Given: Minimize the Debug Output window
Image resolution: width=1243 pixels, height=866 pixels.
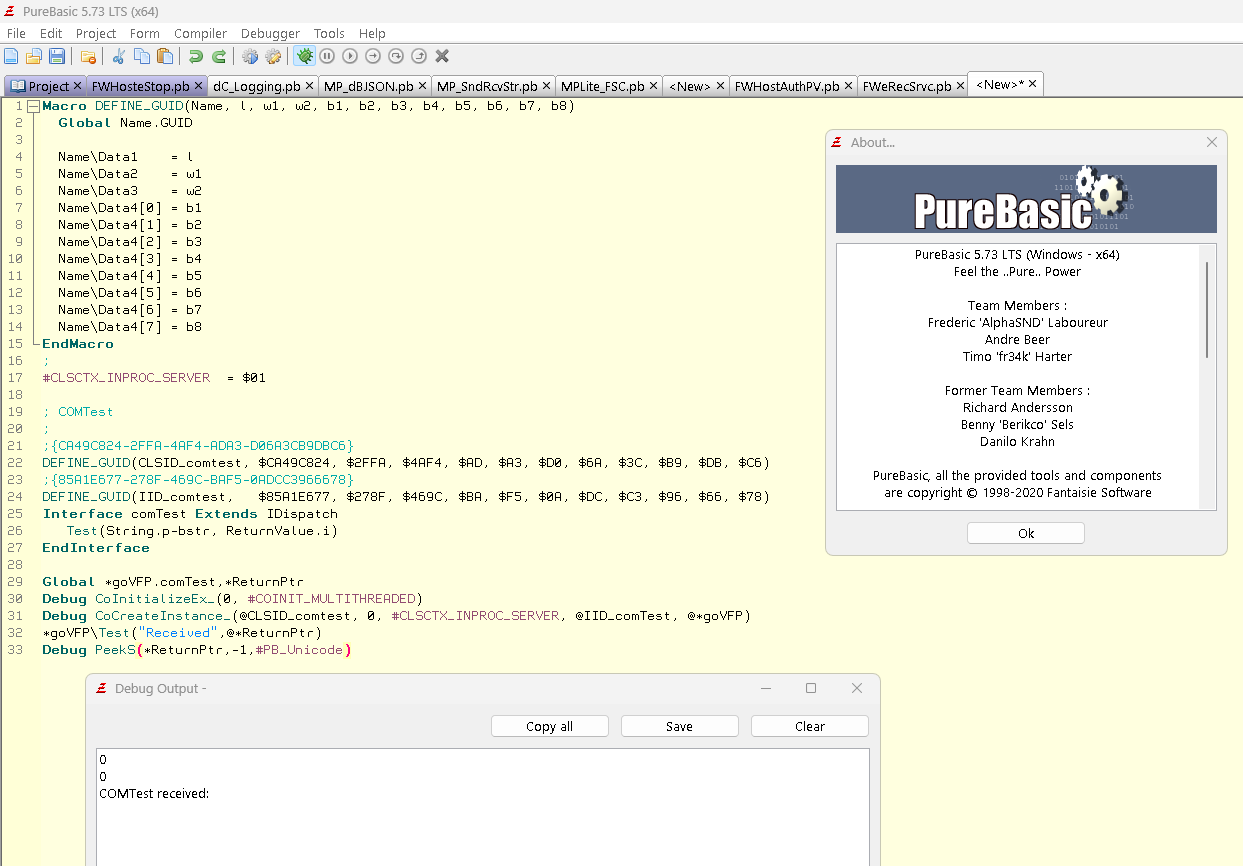Looking at the screenshot, I should click(766, 688).
